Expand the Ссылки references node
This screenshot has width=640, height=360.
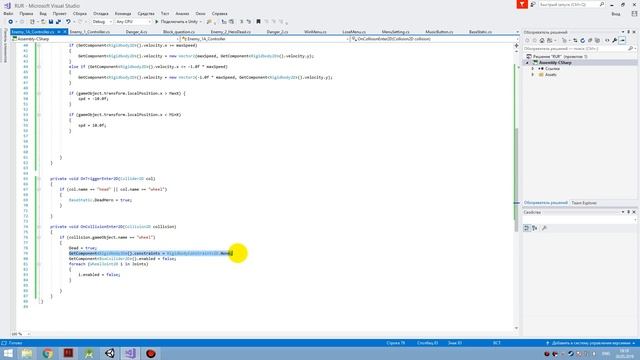[533, 69]
